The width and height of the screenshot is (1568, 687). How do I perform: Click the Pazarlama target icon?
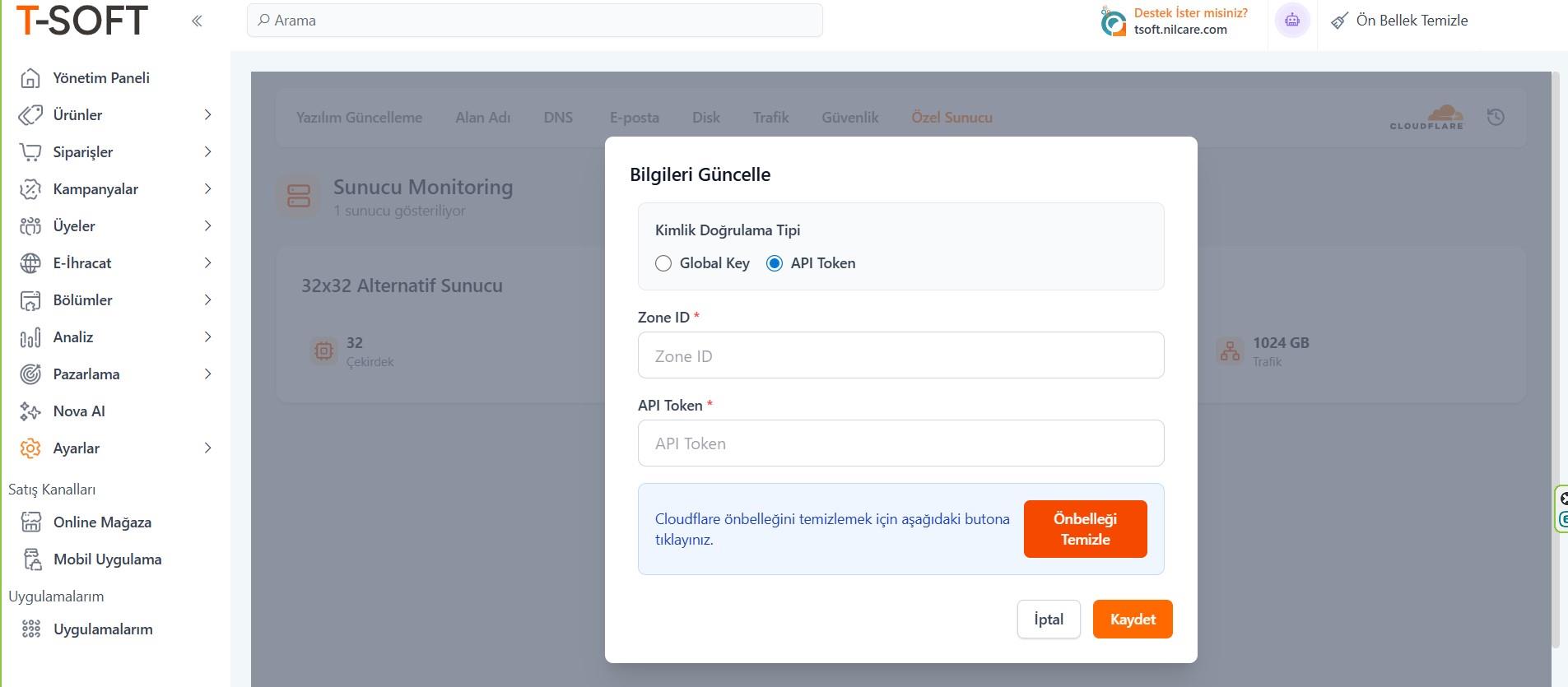[30, 374]
